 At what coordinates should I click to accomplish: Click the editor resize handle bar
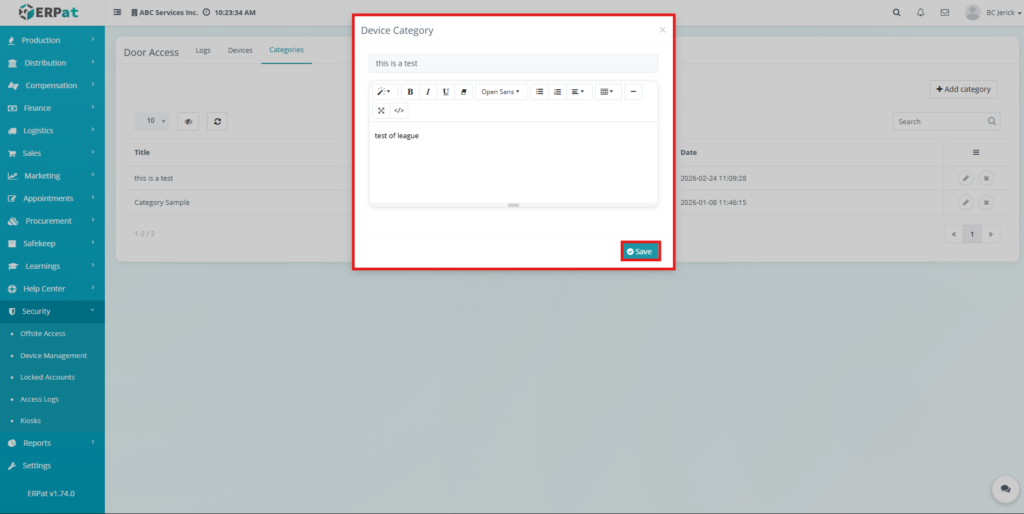click(x=513, y=205)
